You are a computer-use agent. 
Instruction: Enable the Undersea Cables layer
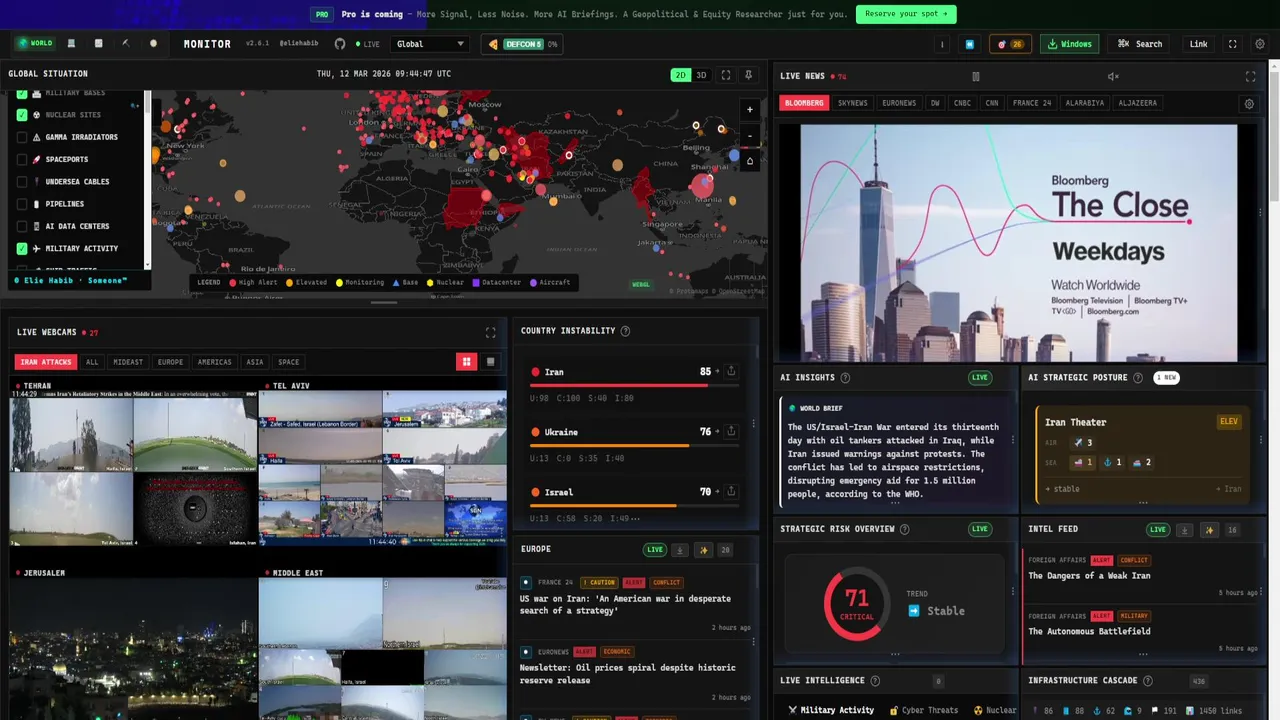tap(22, 182)
